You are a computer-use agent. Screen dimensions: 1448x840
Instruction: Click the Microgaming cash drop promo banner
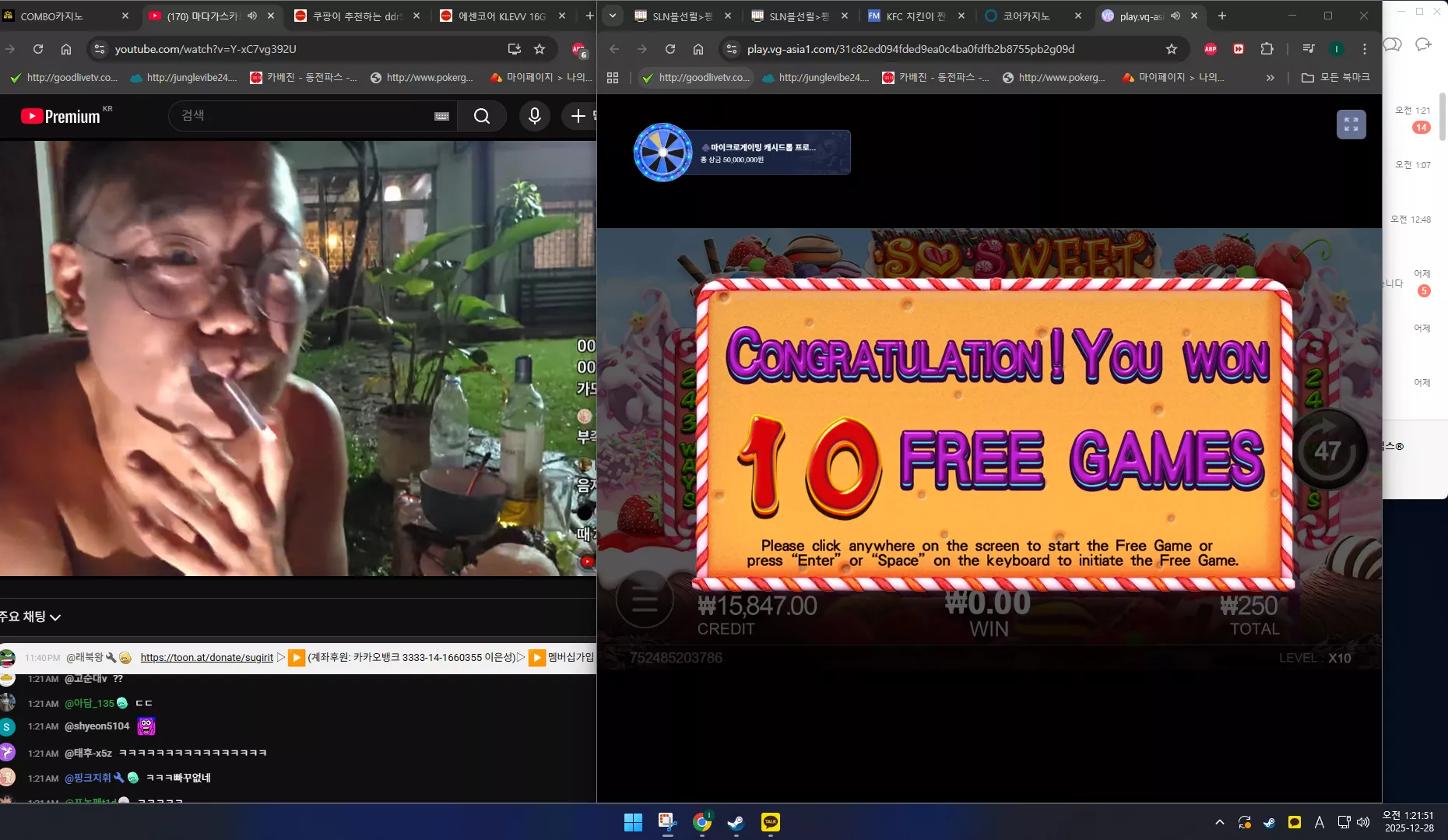click(743, 153)
